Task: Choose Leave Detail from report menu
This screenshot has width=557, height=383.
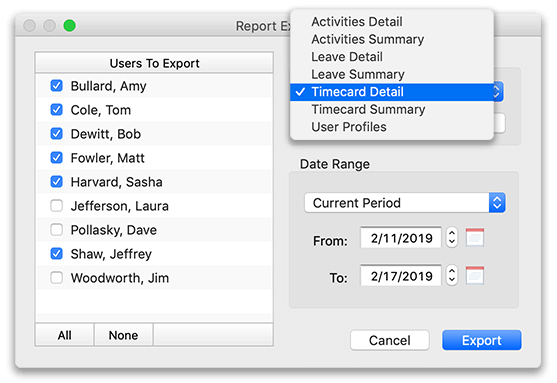Action: click(392, 57)
